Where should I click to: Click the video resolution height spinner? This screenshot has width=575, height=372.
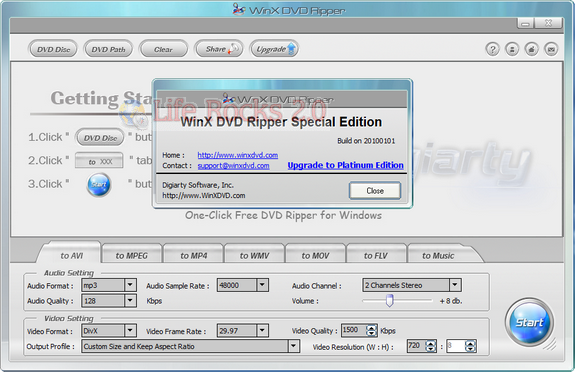point(470,346)
